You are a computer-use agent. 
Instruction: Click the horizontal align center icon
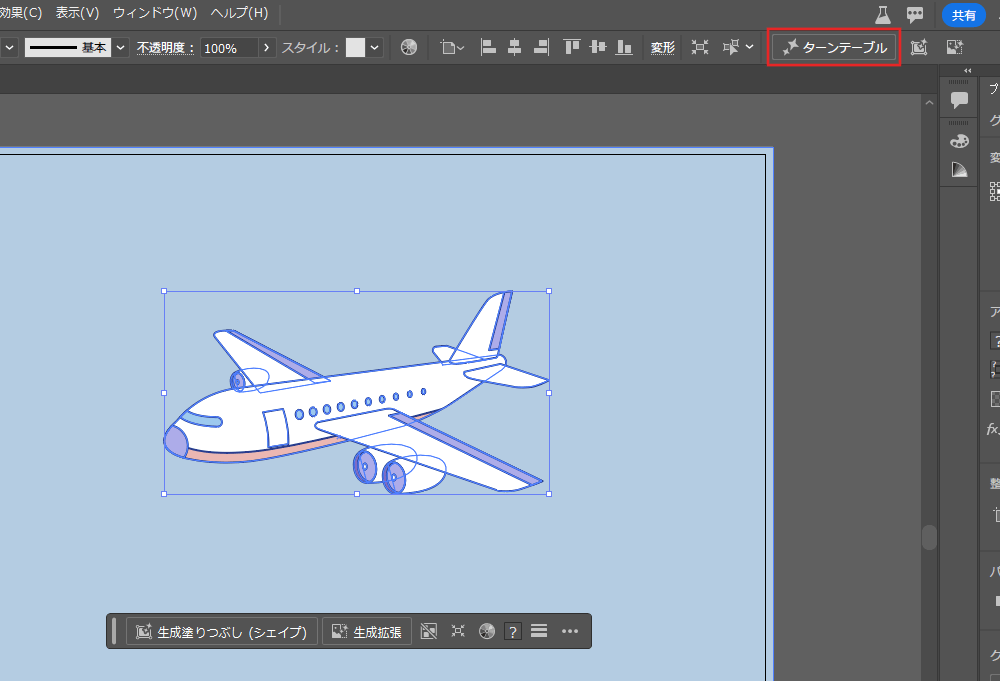click(515, 47)
